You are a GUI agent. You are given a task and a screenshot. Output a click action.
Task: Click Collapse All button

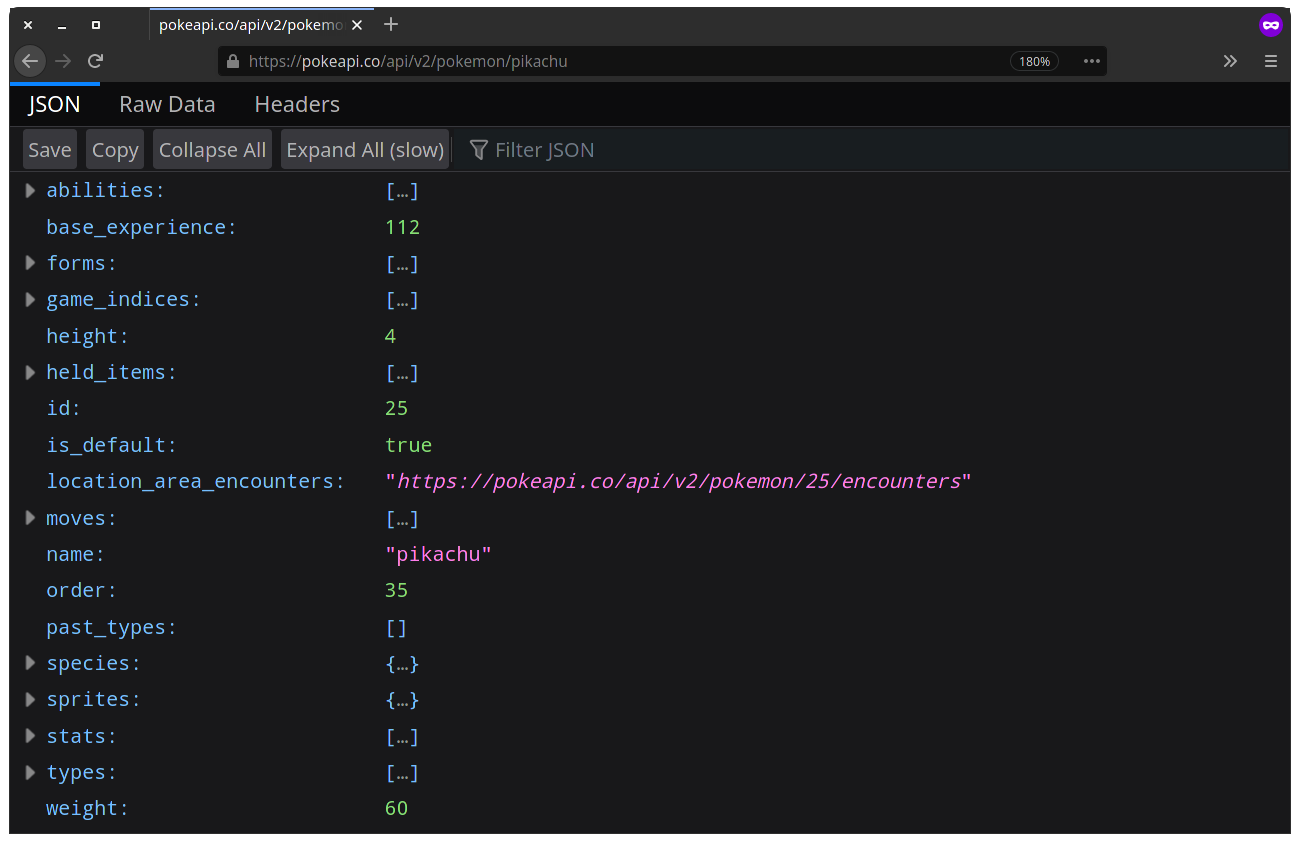click(212, 150)
